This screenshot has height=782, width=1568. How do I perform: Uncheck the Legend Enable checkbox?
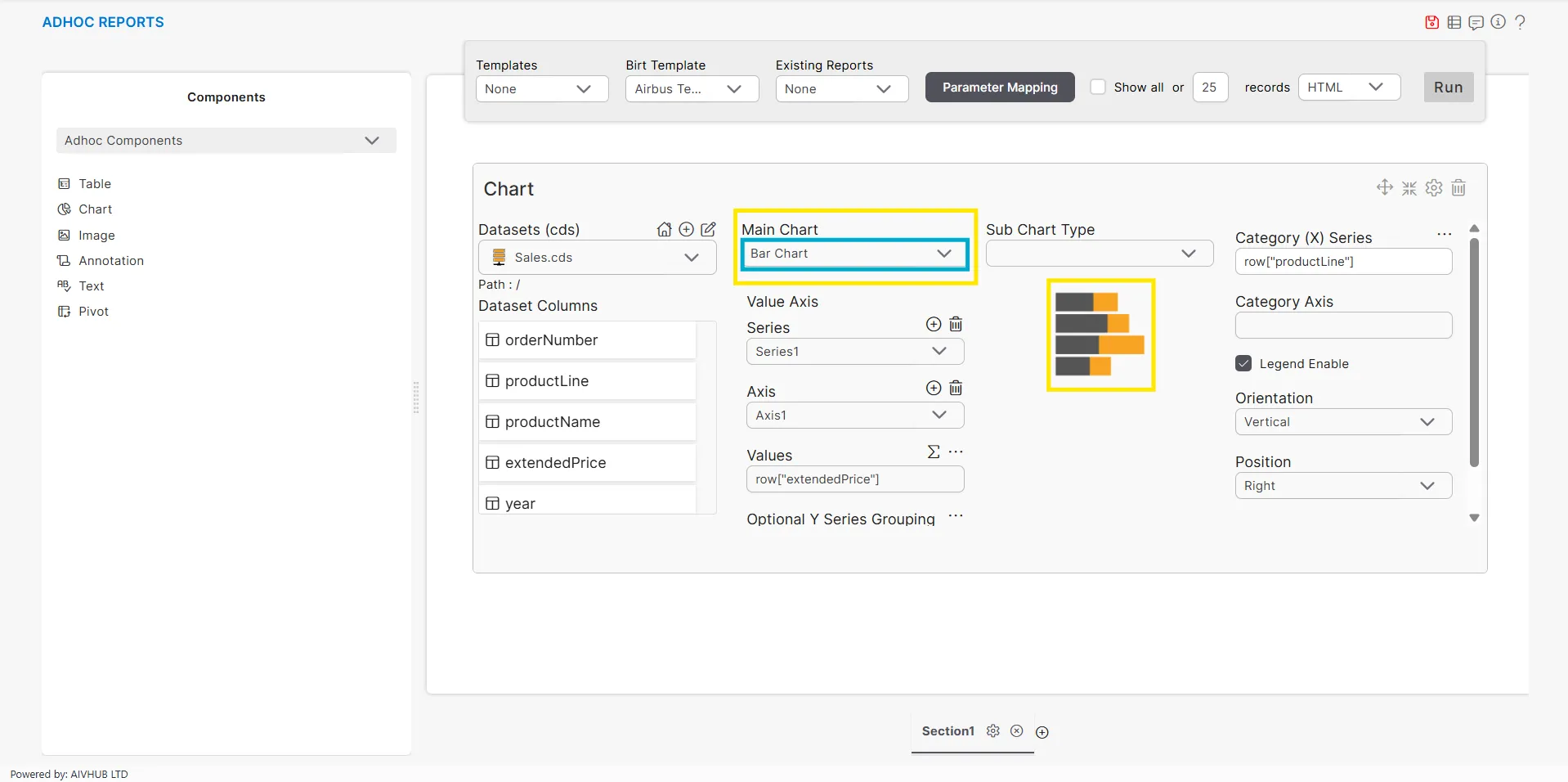click(x=1243, y=364)
